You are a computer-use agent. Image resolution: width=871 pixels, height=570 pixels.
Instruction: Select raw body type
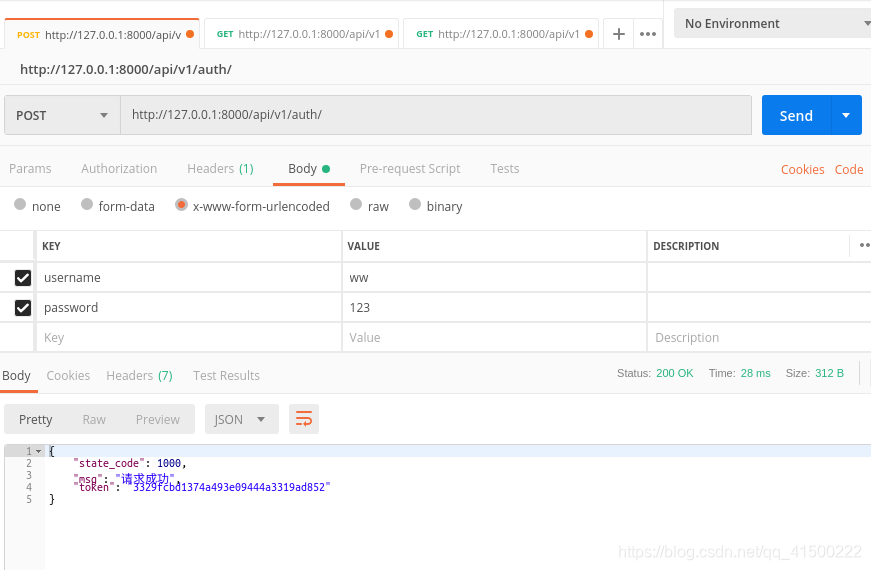(x=356, y=204)
